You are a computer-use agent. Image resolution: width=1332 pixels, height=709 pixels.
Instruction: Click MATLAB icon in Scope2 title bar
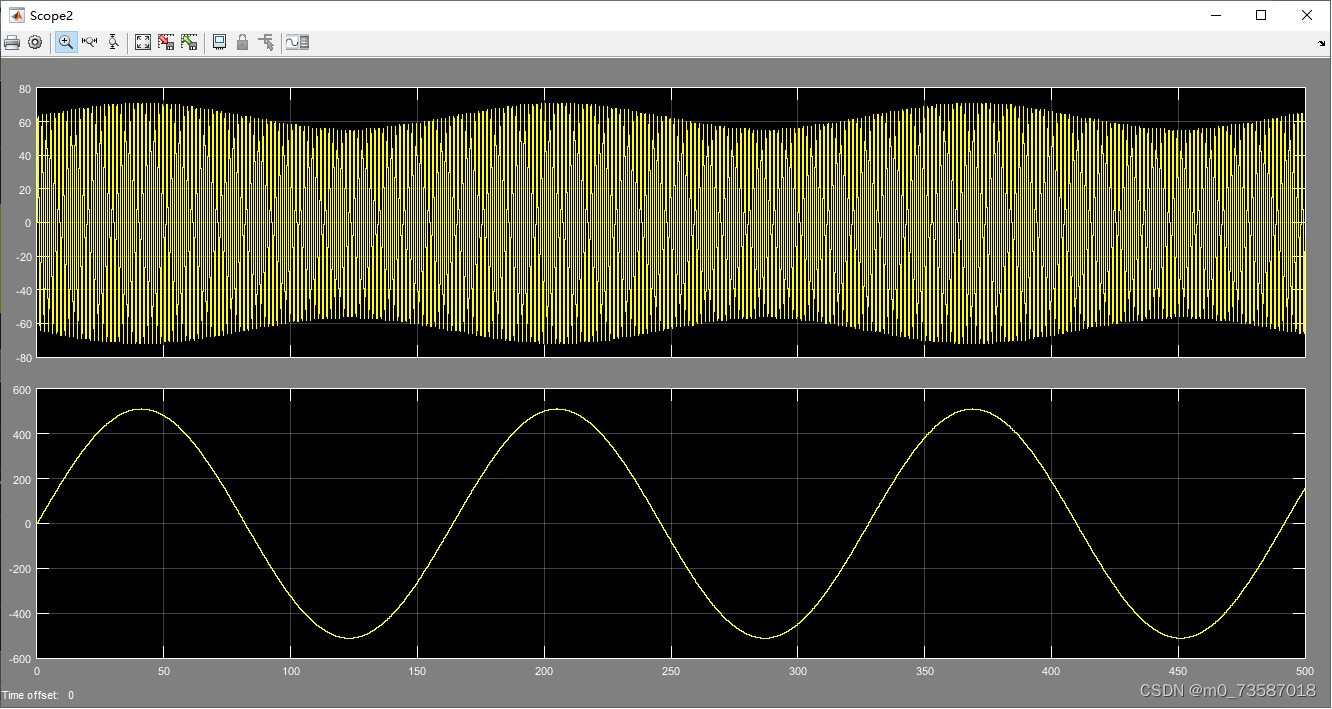(17, 15)
